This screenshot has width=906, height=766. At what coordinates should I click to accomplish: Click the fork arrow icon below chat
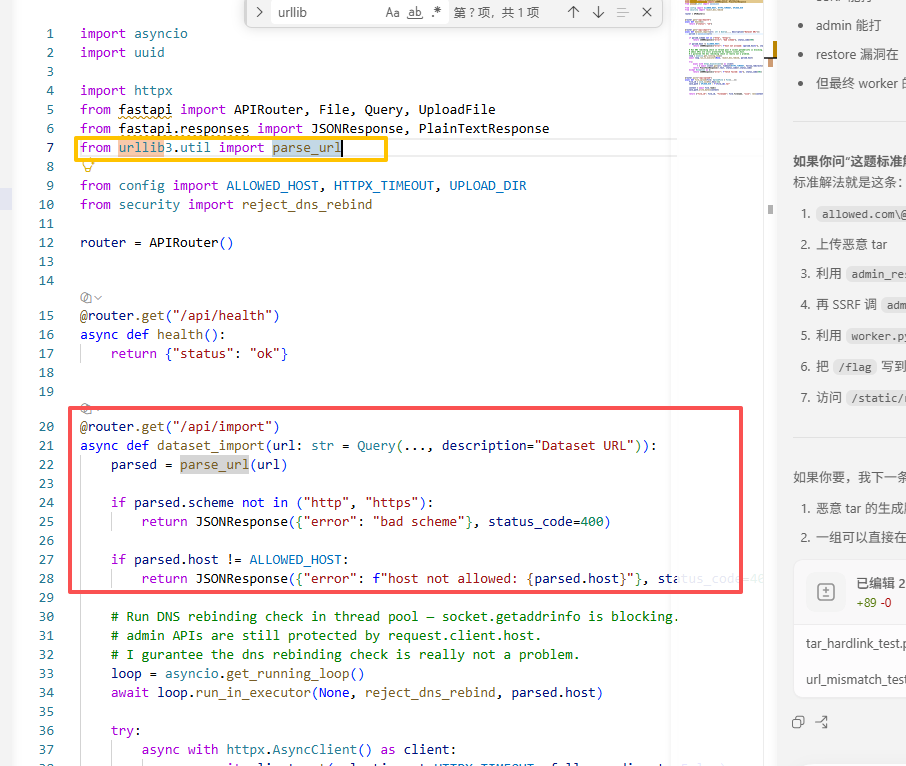pyautogui.click(x=822, y=722)
